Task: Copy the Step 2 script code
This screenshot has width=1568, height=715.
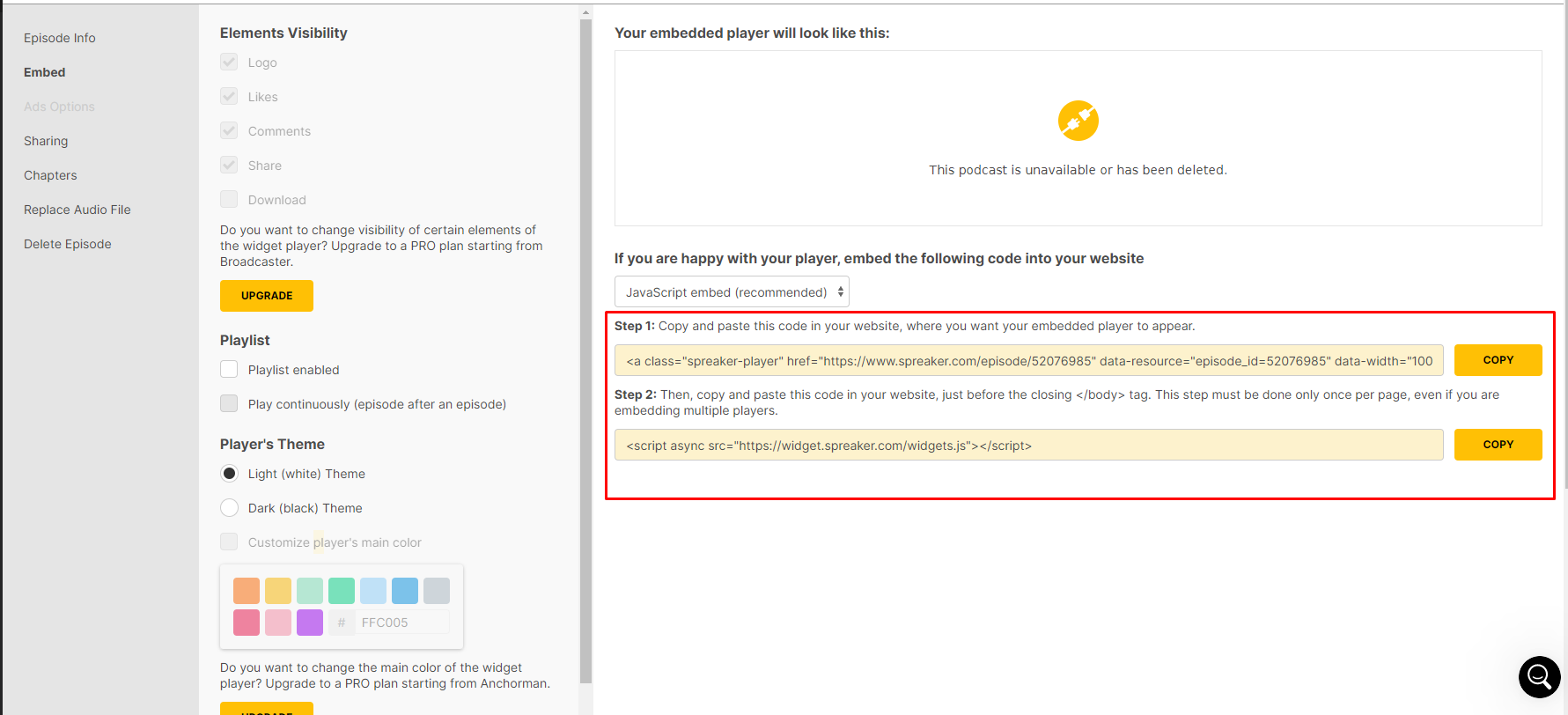Action: pos(1498,445)
